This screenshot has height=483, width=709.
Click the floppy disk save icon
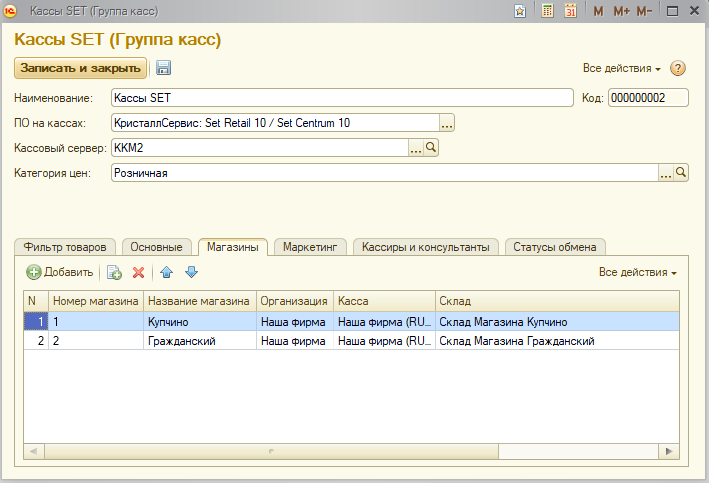coord(163,68)
